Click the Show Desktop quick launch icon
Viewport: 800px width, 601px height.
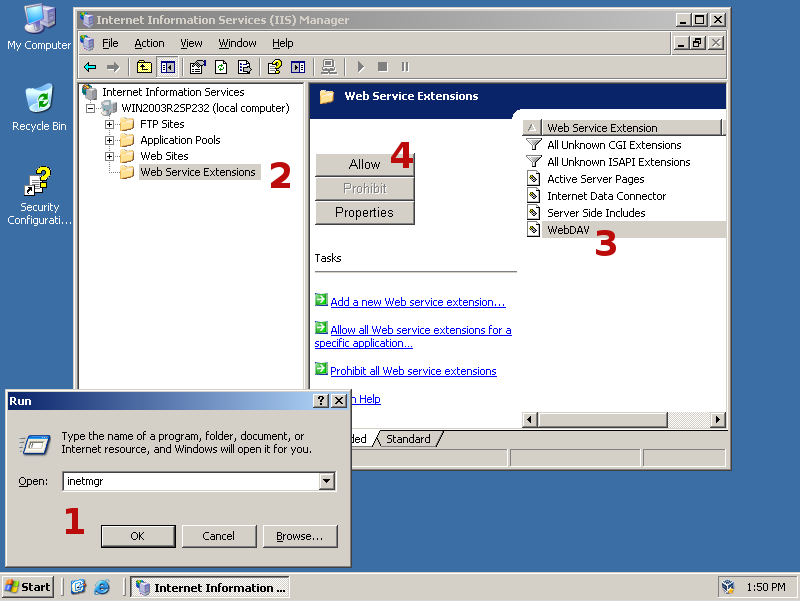78,587
